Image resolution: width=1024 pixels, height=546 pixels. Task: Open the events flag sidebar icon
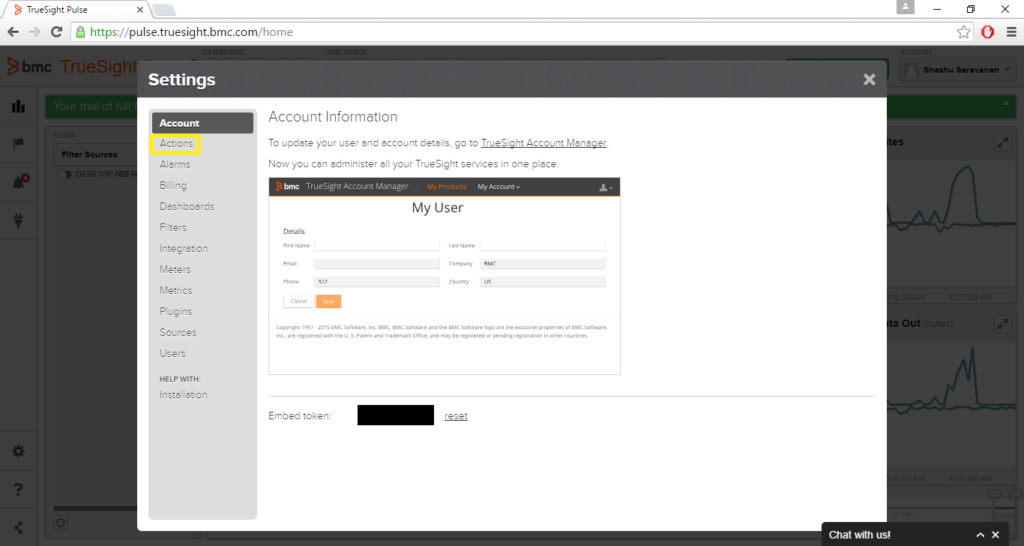pos(18,144)
